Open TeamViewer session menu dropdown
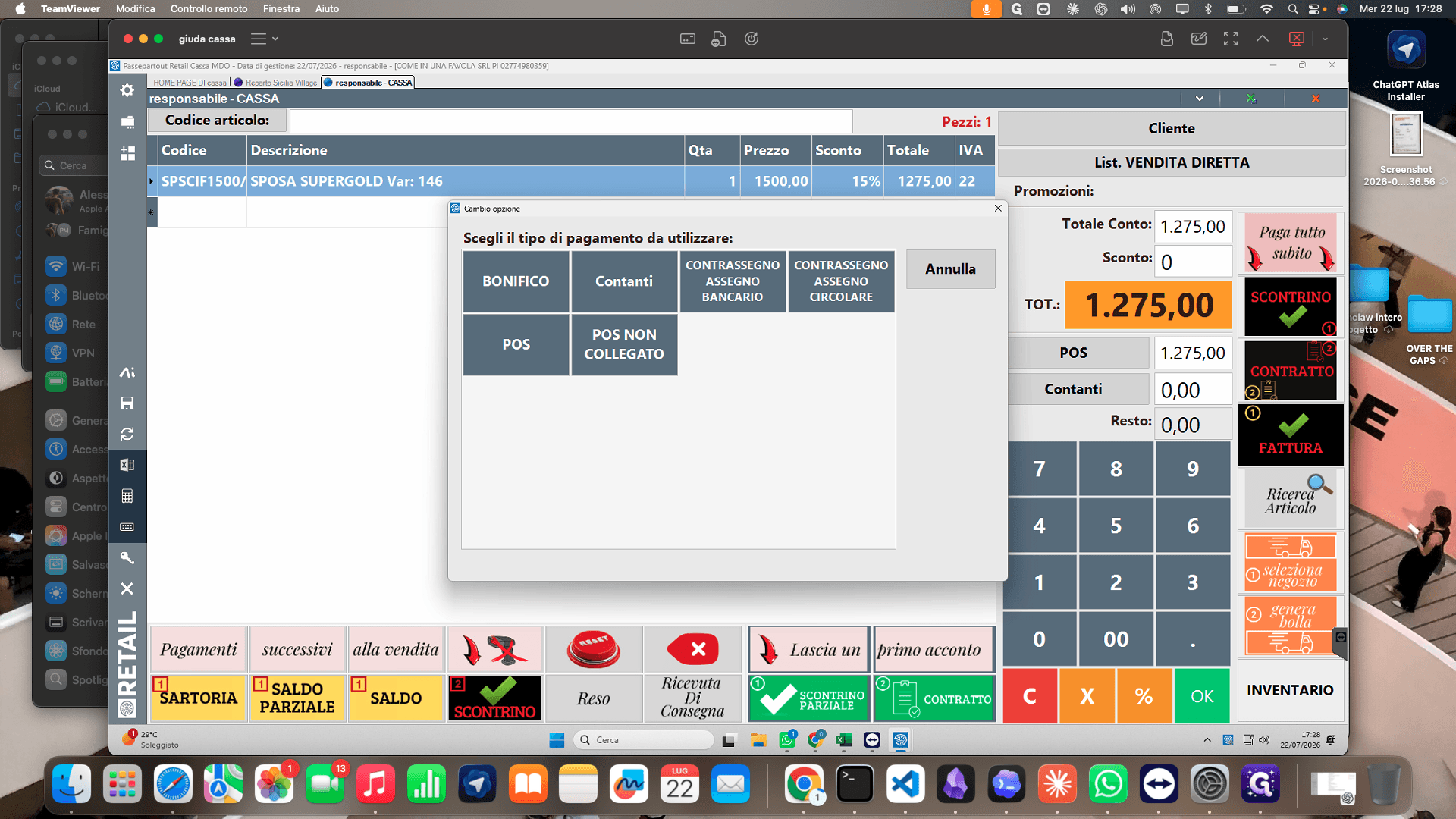1456x819 pixels. (265, 39)
